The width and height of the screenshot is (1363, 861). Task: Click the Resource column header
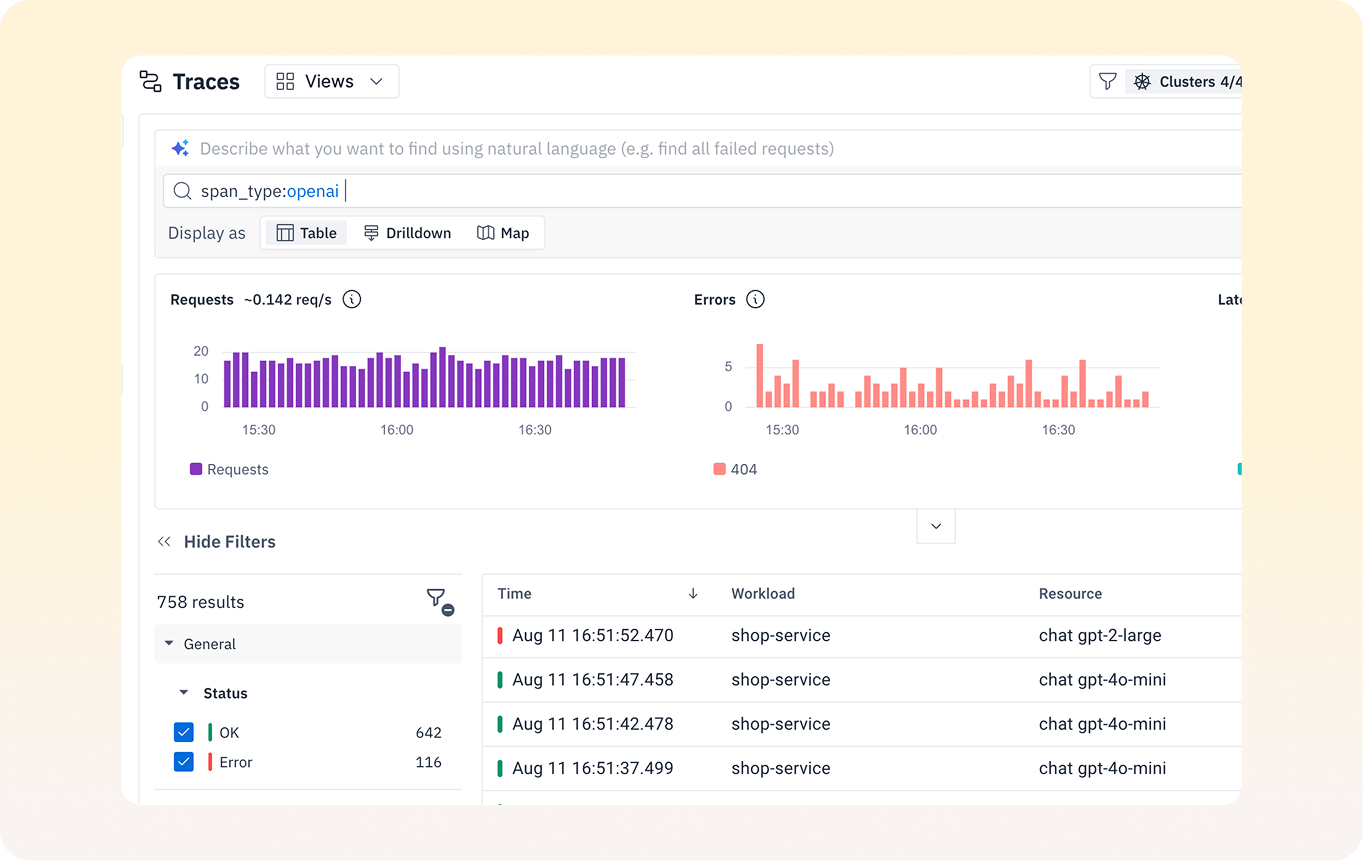click(x=1070, y=594)
